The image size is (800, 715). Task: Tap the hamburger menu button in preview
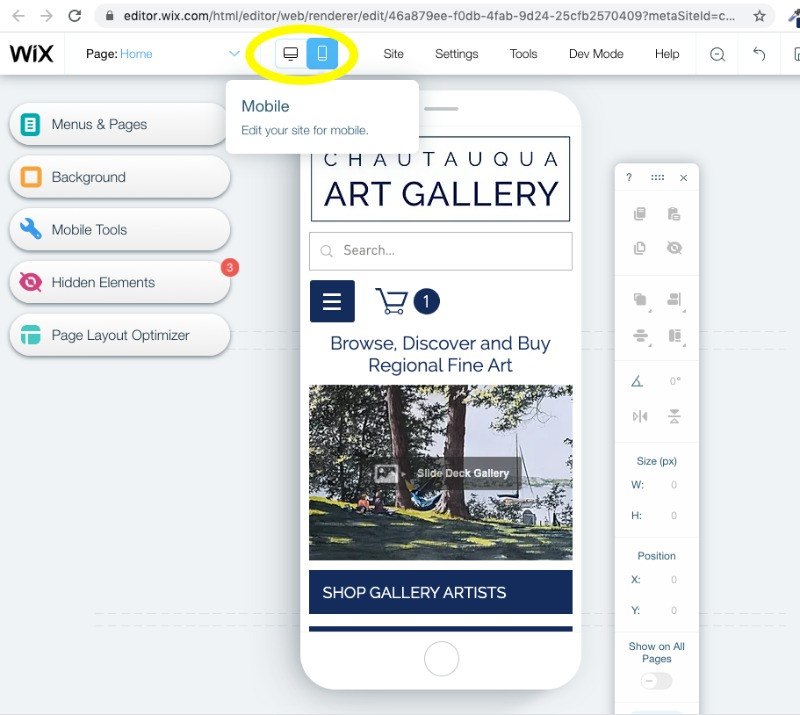(x=332, y=301)
